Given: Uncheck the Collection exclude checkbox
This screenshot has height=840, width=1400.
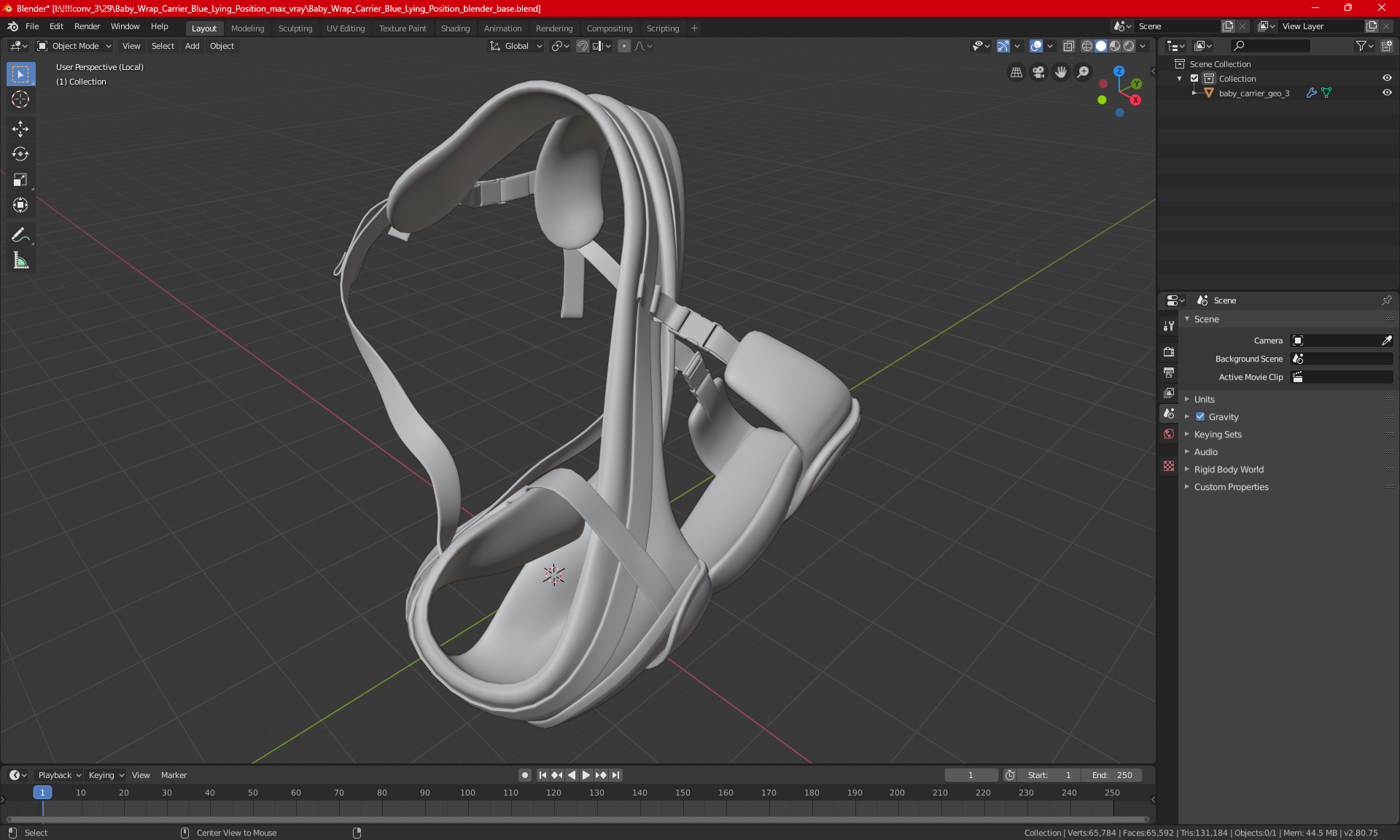Looking at the screenshot, I should point(1194,79).
